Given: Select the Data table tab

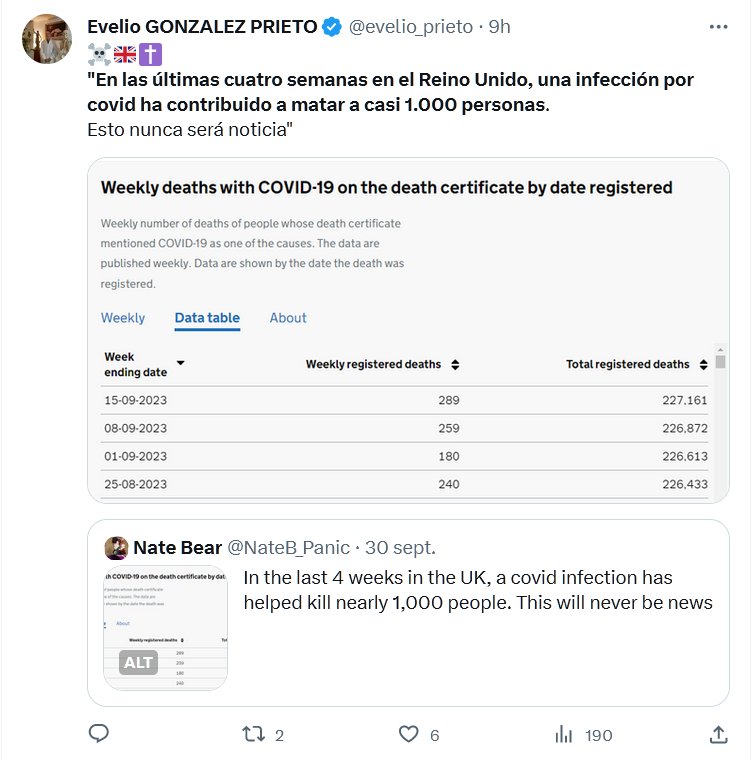Looking at the screenshot, I should click(x=207, y=318).
